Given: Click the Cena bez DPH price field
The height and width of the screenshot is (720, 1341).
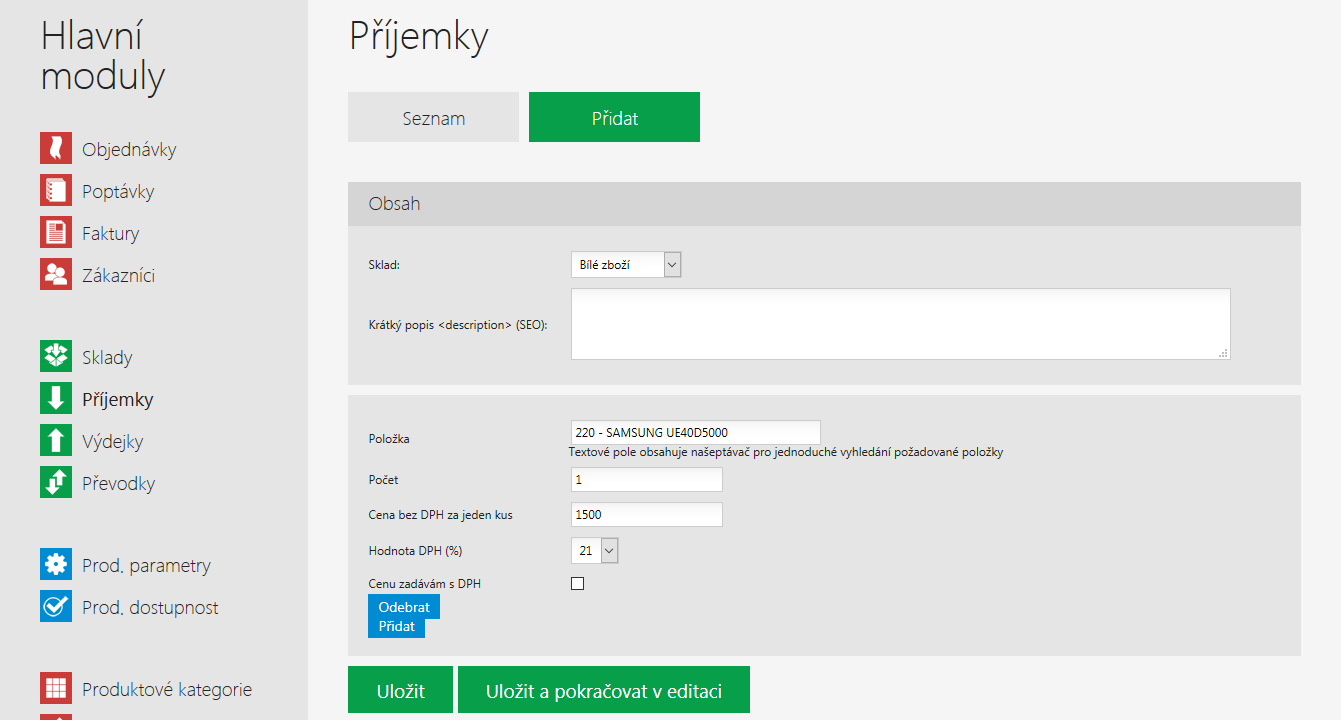Looking at the screenshot, I should [x=647, y=514].
